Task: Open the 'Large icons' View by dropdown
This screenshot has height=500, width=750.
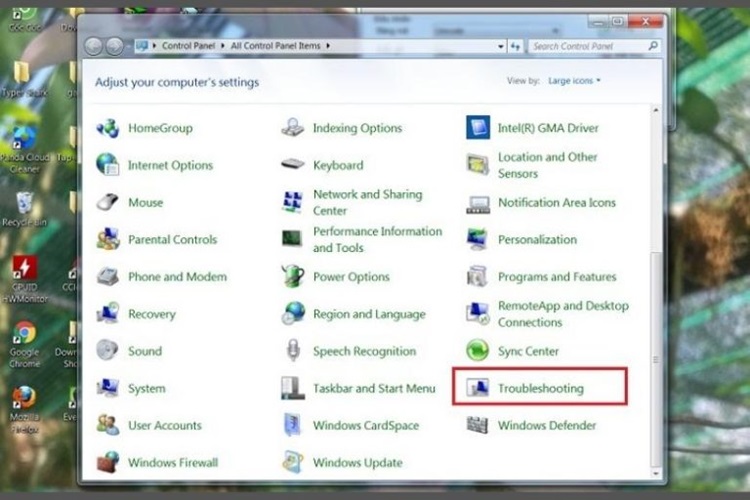Action: point(574,81)
